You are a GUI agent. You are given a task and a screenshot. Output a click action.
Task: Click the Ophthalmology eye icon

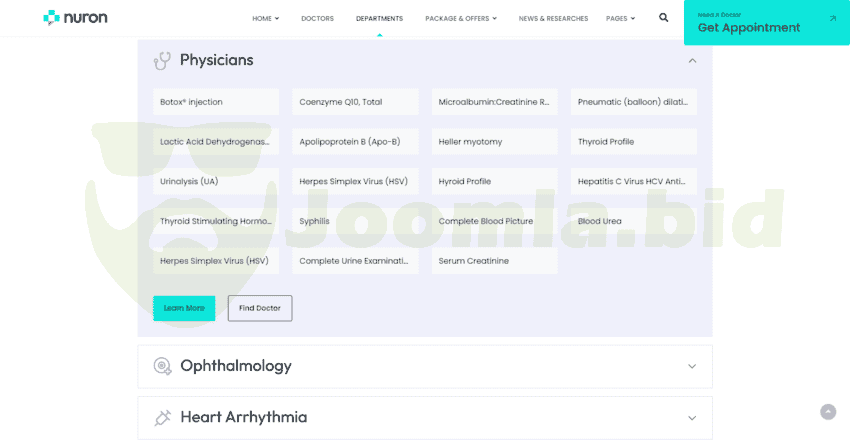click(162, 366)
